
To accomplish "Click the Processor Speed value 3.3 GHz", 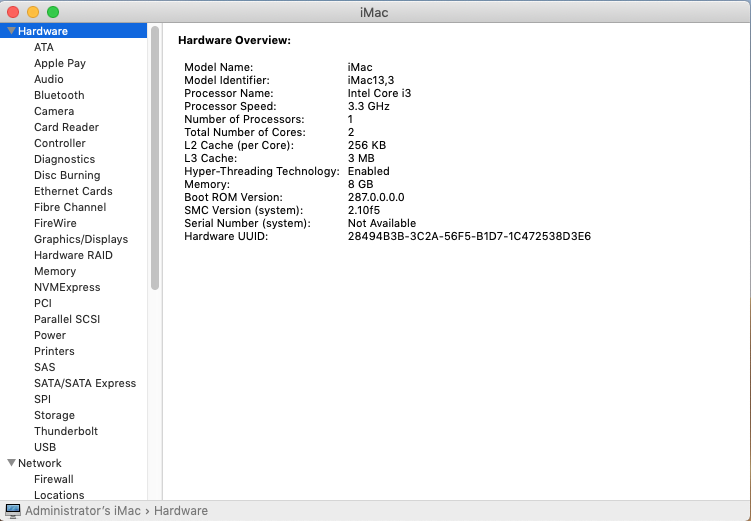I will (368, 106).
